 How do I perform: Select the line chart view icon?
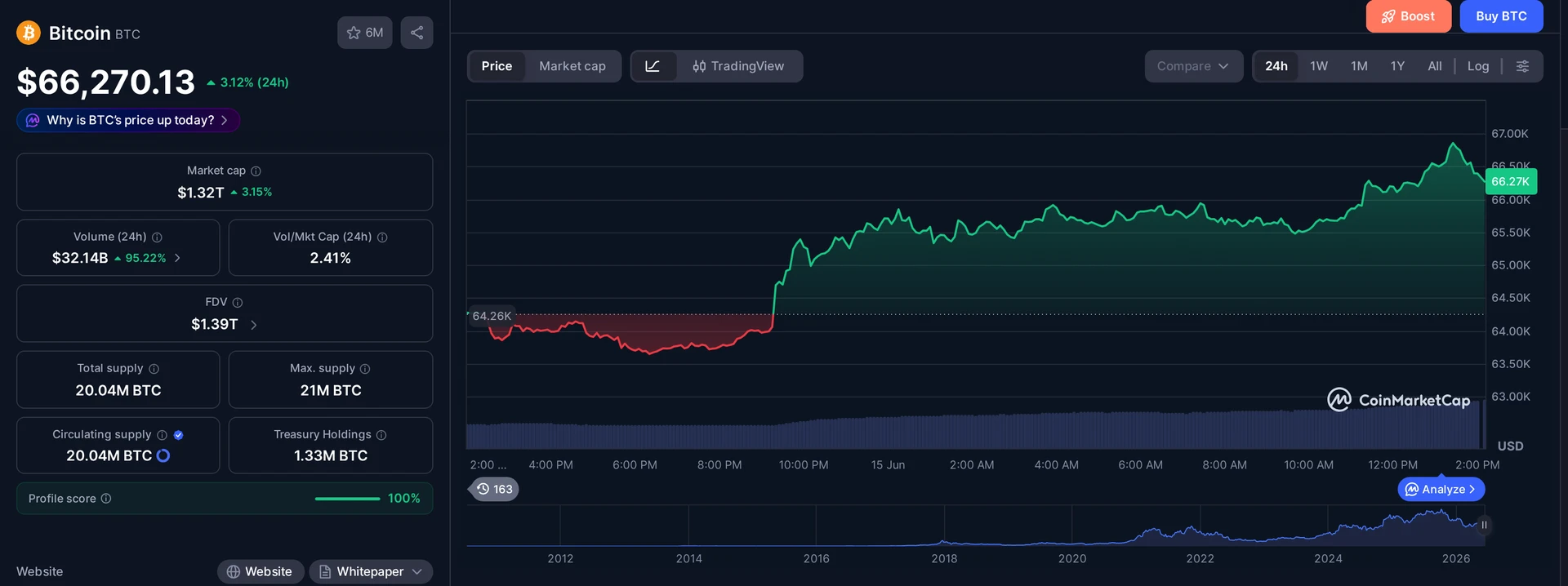(x=653, y=66)
